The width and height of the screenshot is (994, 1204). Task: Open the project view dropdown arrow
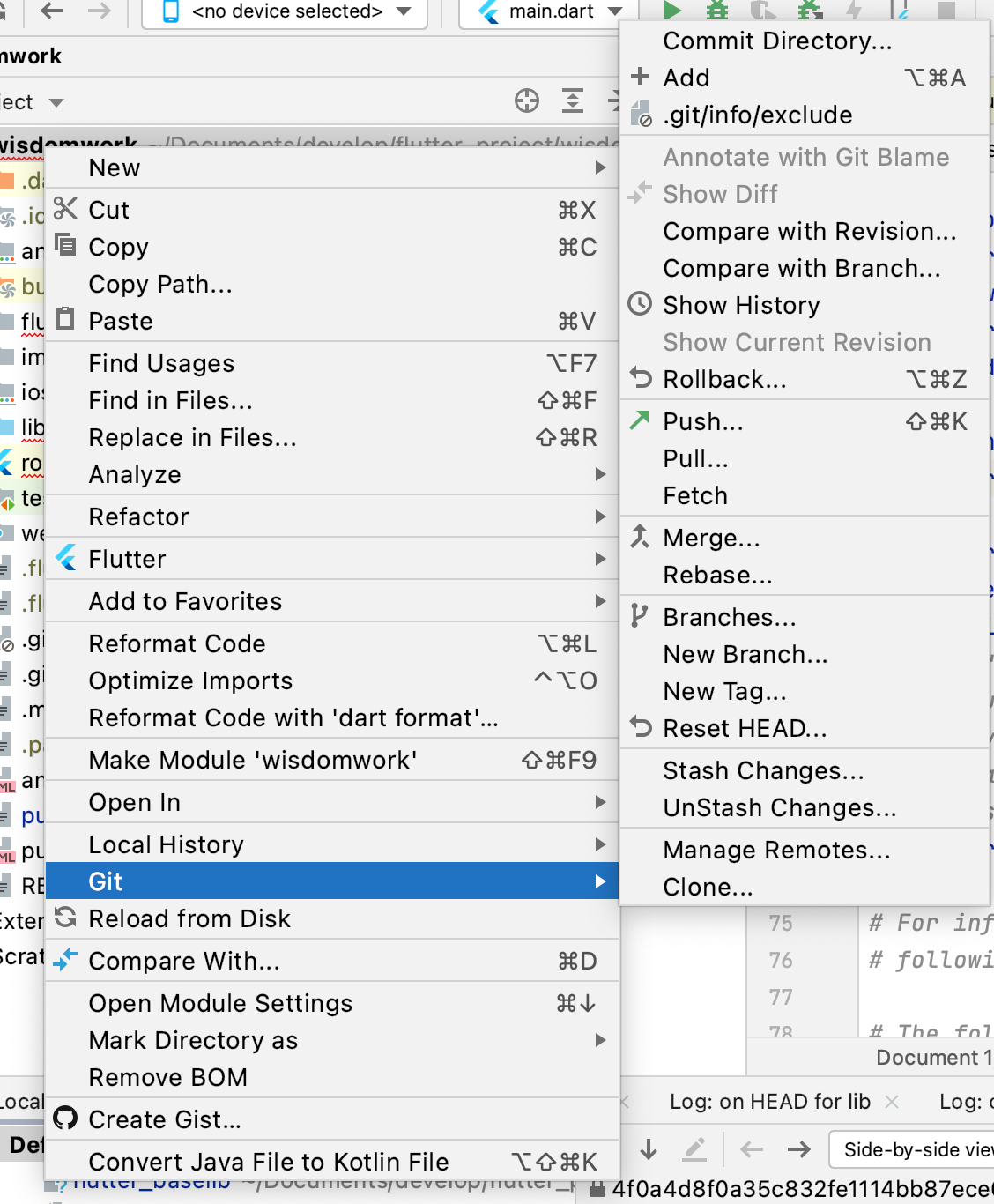pyautogui.click(x=56, y=103)
